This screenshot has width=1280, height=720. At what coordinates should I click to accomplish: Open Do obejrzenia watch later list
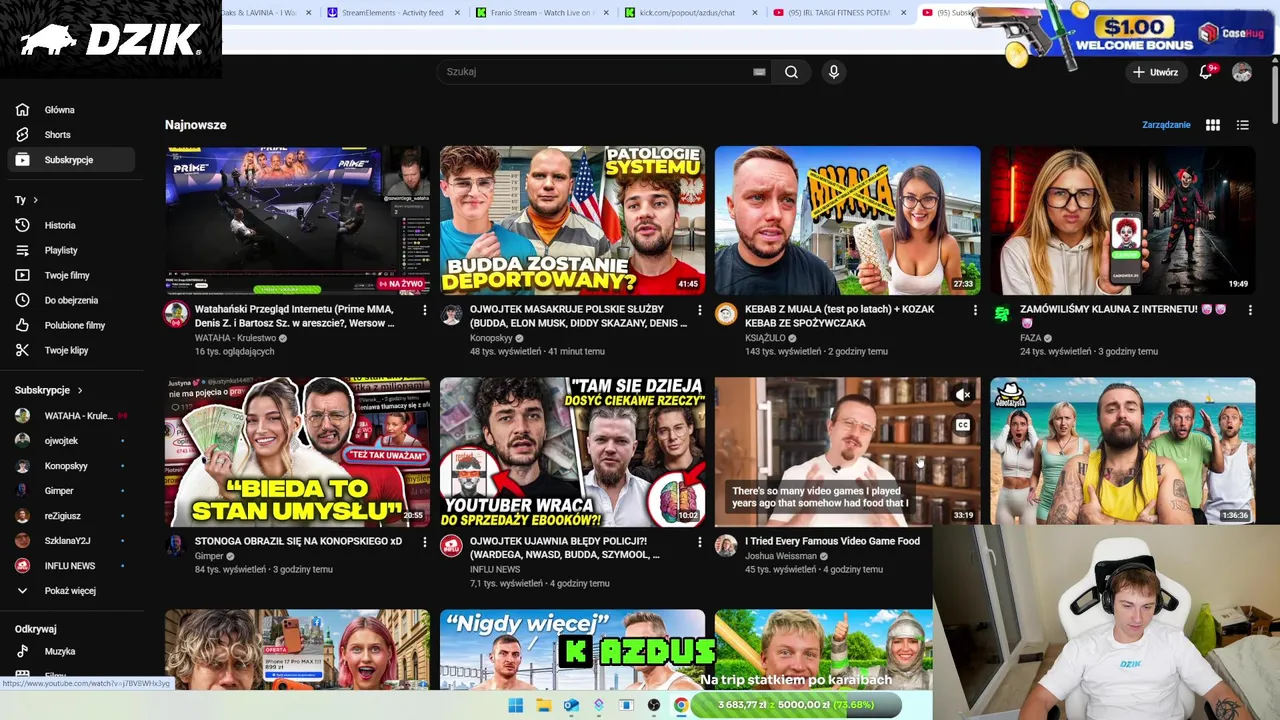click(x=70, y=300)
